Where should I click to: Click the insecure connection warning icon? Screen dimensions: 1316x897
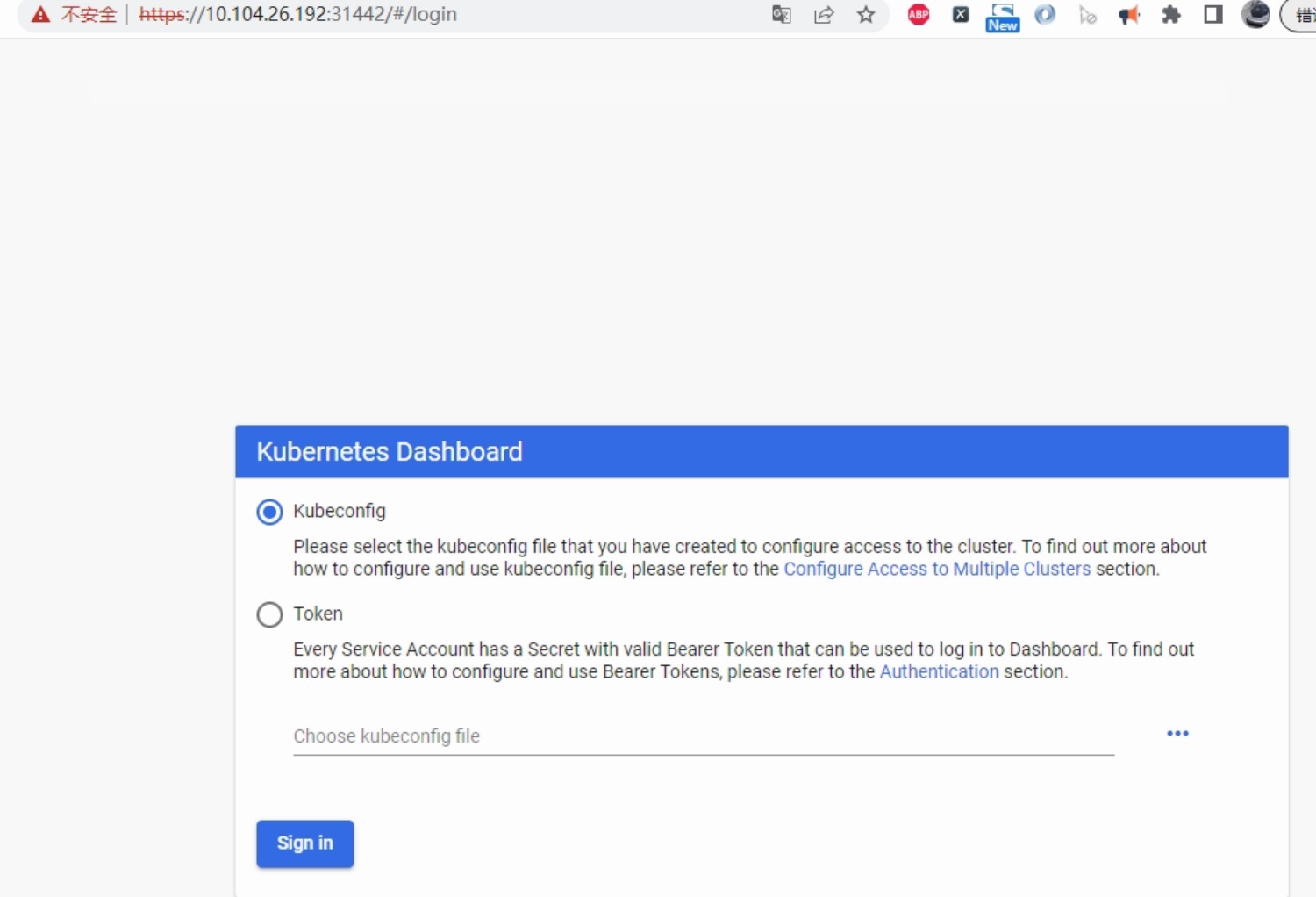[x=40, y=14]
